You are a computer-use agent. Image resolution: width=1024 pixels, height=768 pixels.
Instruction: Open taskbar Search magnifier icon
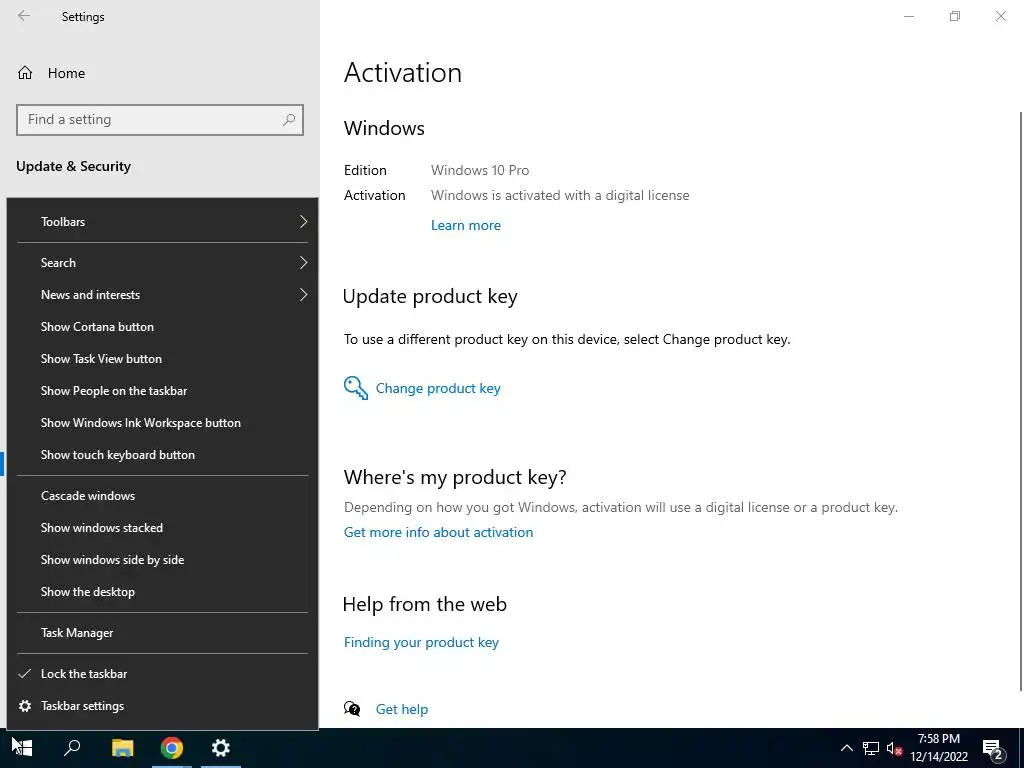tap(72, 748)
